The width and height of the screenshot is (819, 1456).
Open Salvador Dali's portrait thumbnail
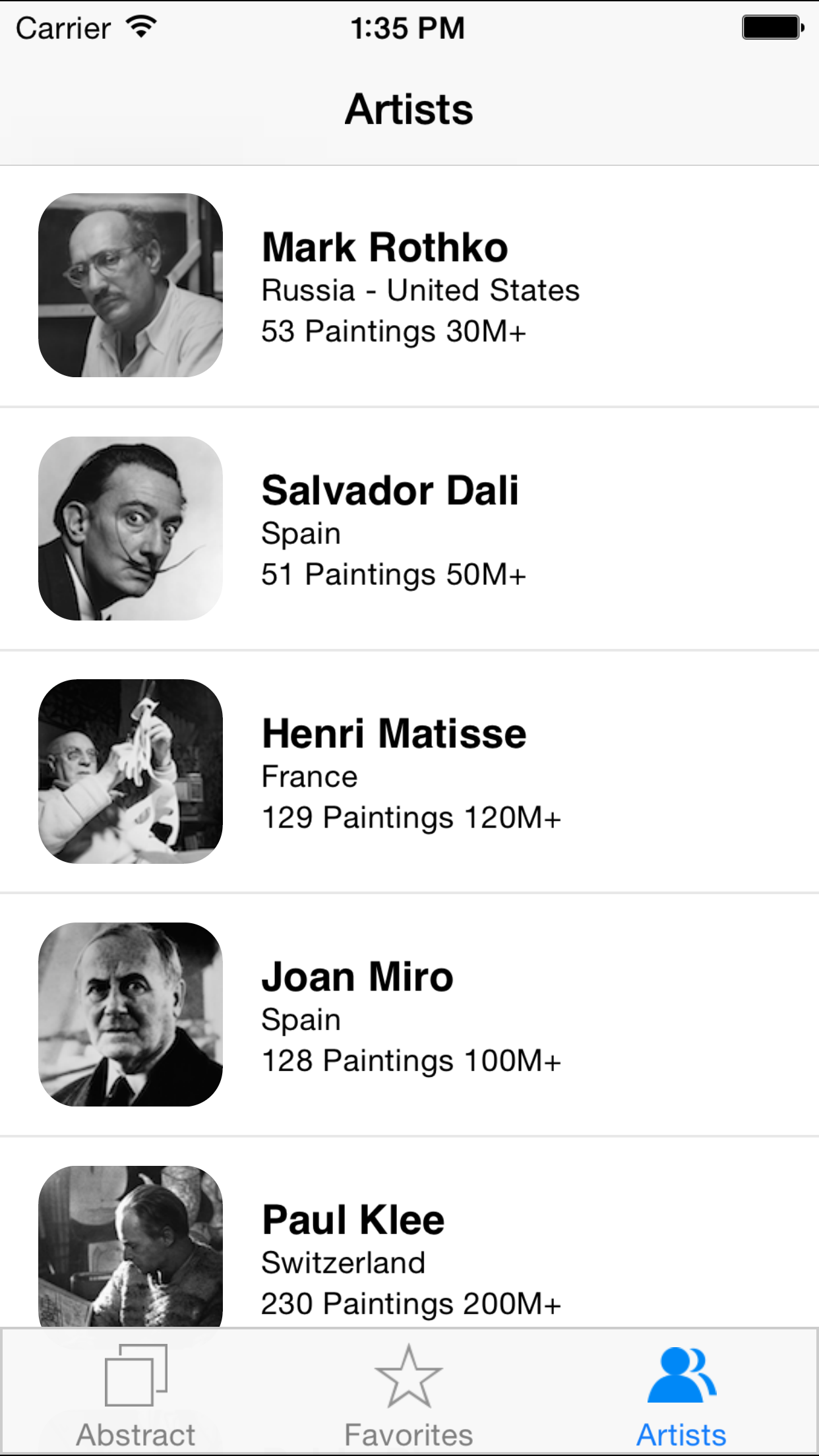(x=131, y=528)
